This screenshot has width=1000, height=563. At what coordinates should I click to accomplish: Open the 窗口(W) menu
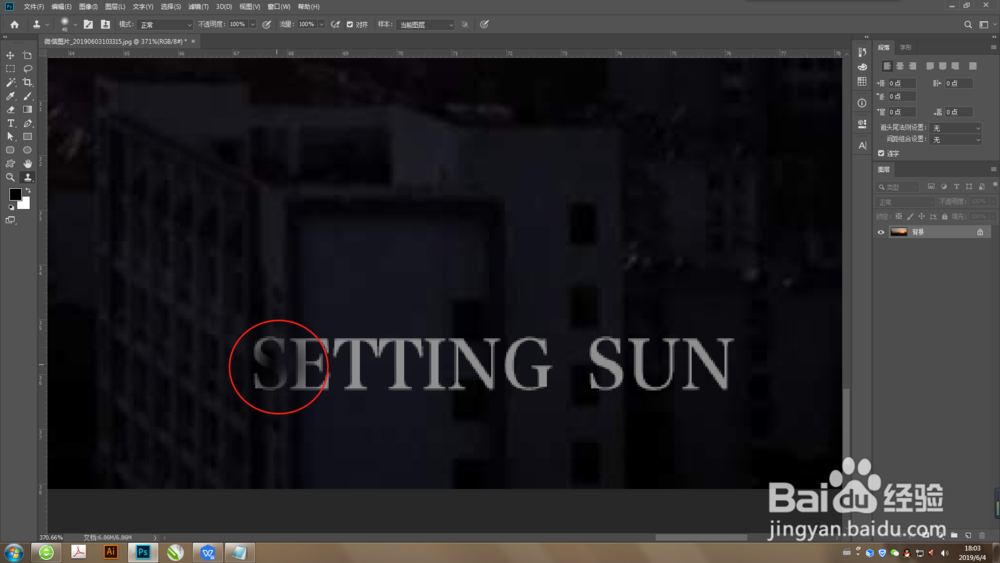[x=279, y=6]
